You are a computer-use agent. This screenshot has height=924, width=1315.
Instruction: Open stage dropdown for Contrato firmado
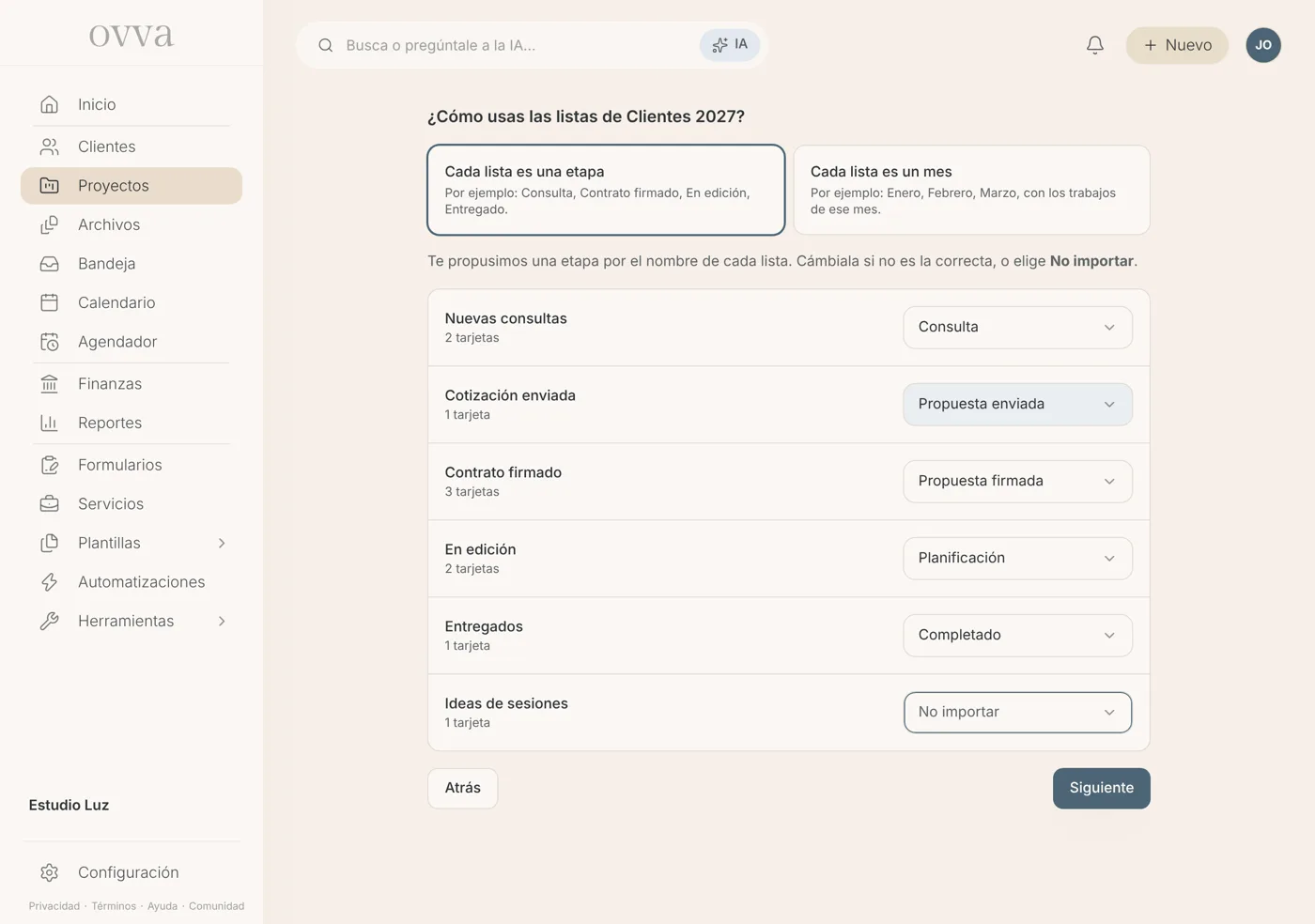click(x=1017, y=481)
